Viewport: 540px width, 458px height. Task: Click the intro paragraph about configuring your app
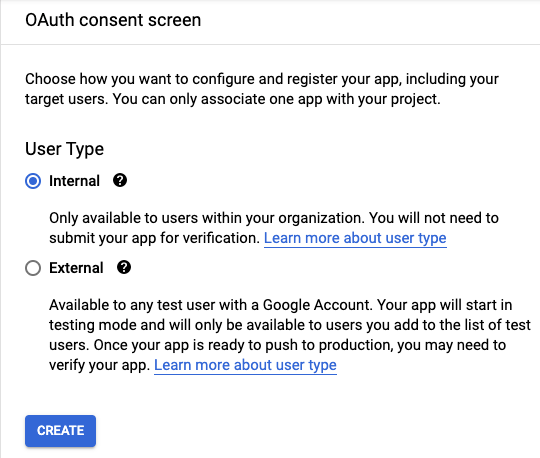point(262,89)
